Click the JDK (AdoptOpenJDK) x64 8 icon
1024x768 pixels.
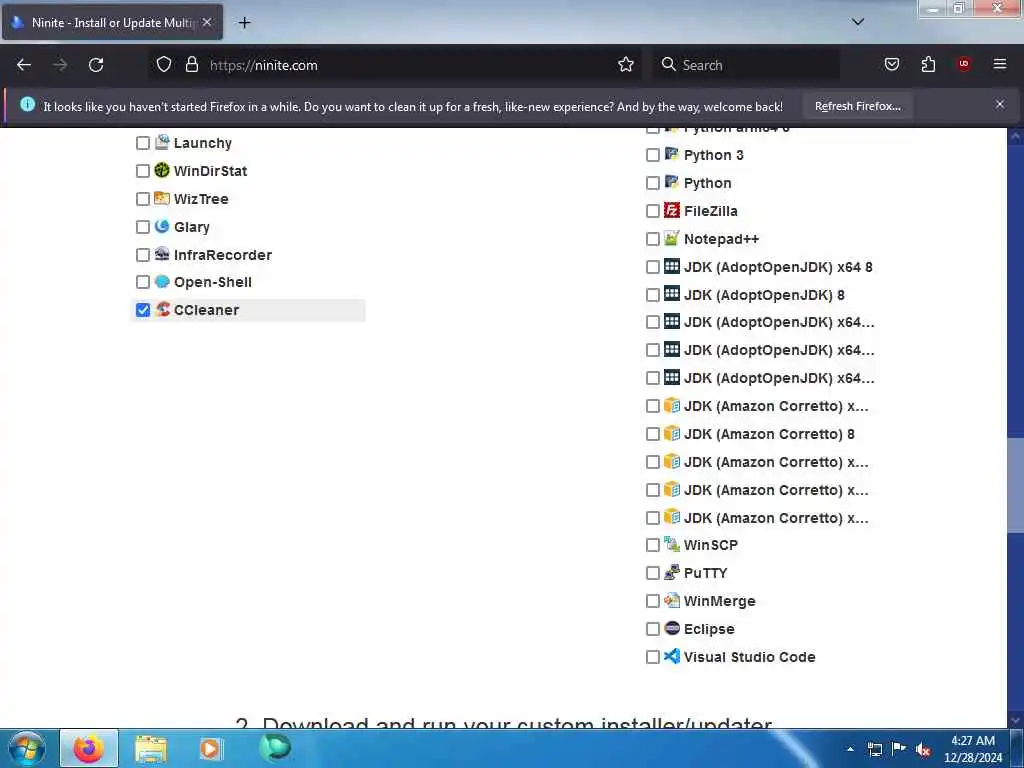point(672,266)
